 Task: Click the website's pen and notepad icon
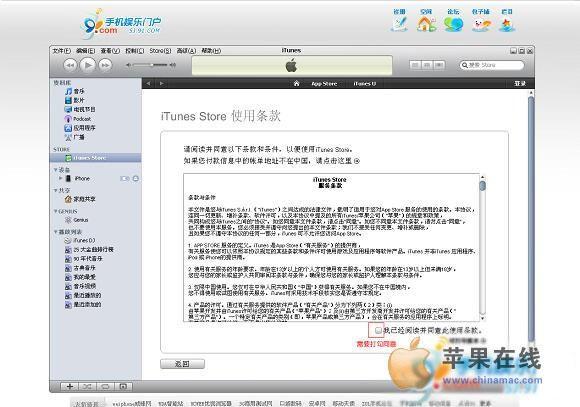click(x=399, y=24)
